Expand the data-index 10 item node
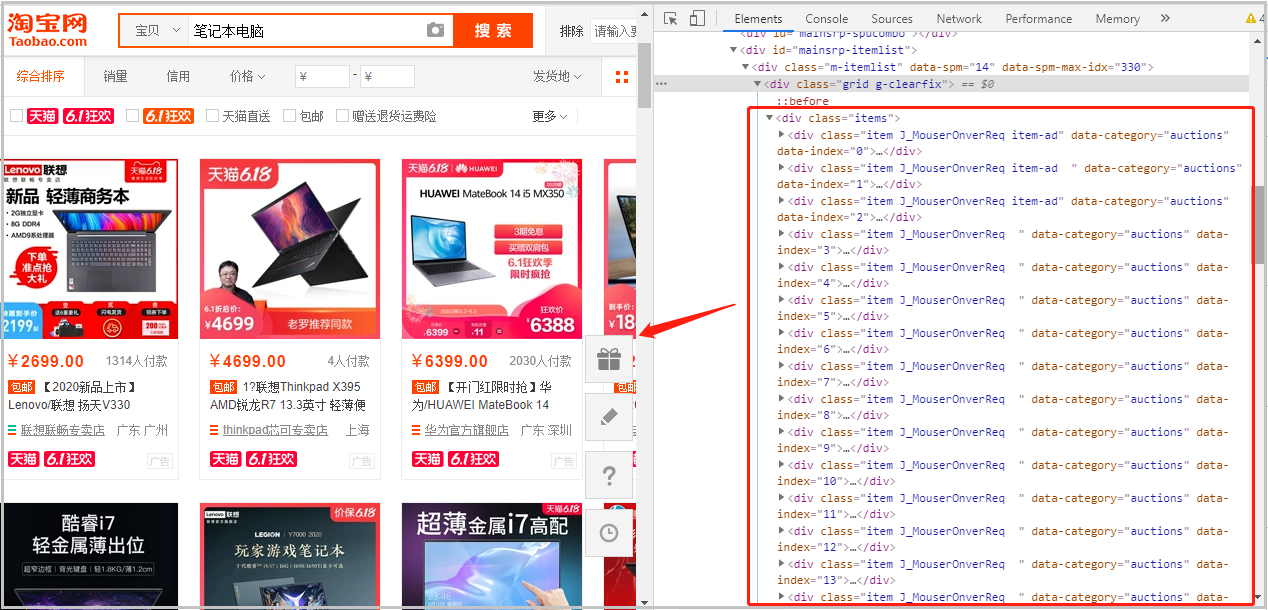Viewport: 1268px width, 610px height. [x=782, y=465]
